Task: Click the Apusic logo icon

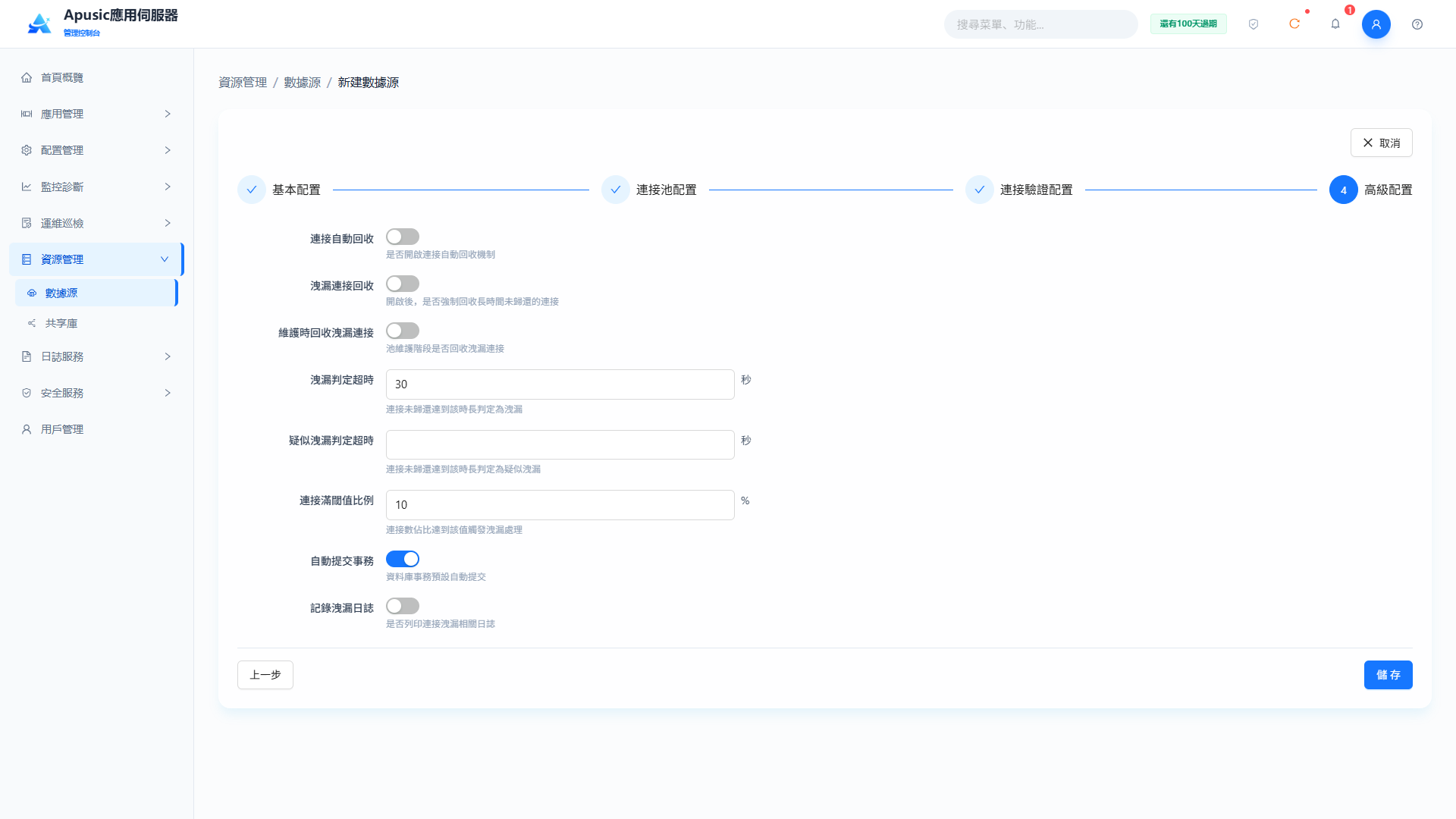Action: pos(39,24)
